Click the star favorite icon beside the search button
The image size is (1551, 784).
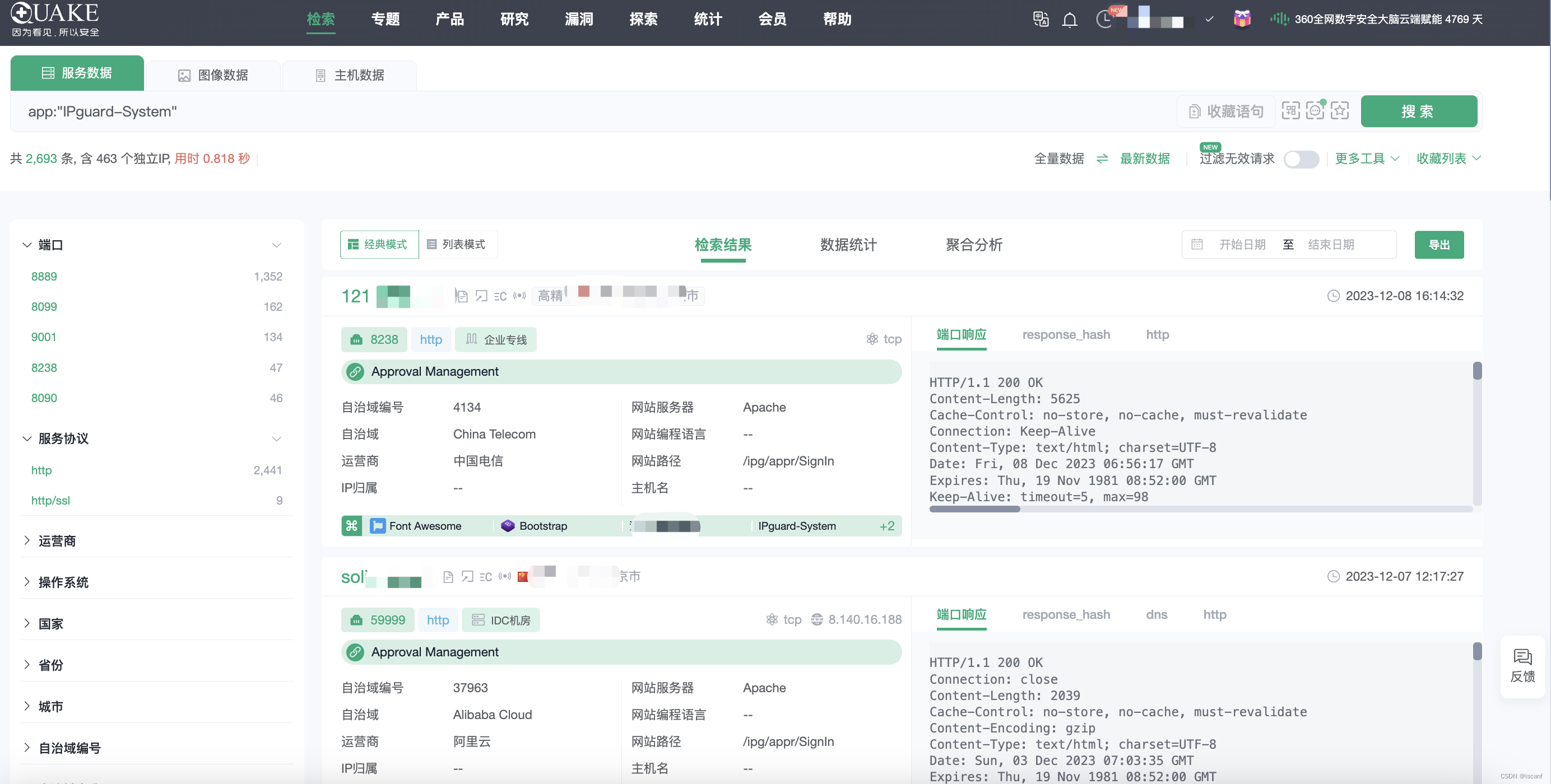point(1339,111)
